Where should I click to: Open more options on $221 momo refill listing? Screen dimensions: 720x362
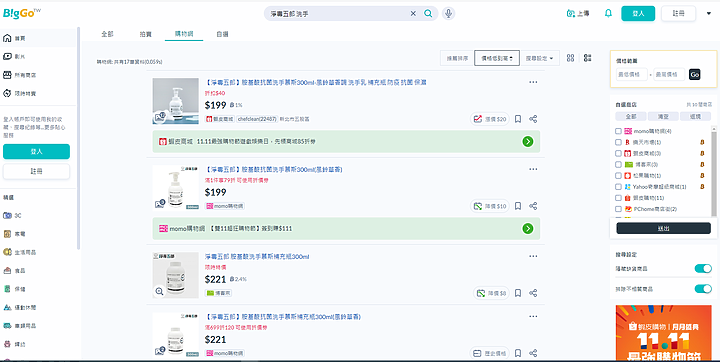tap(533, 317)
